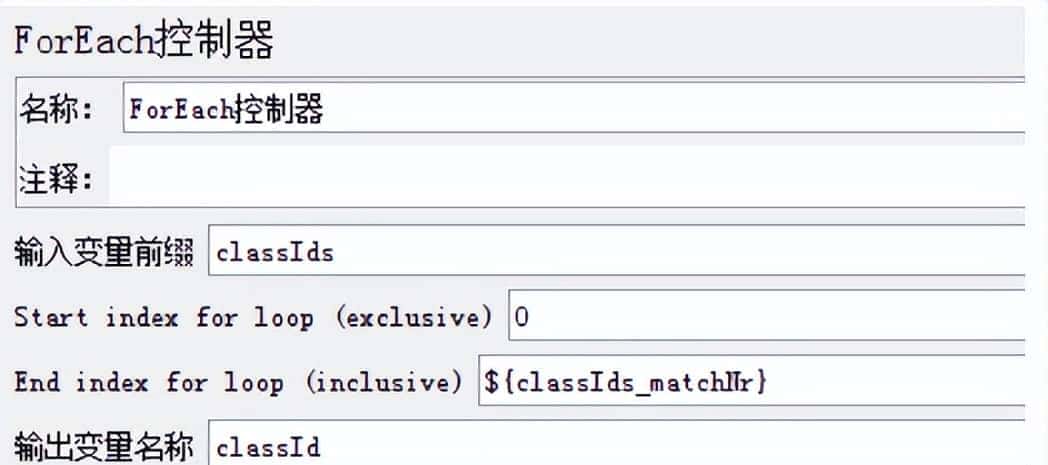Click blank area of End index field

pyautogui.click(x=900, y=381)
